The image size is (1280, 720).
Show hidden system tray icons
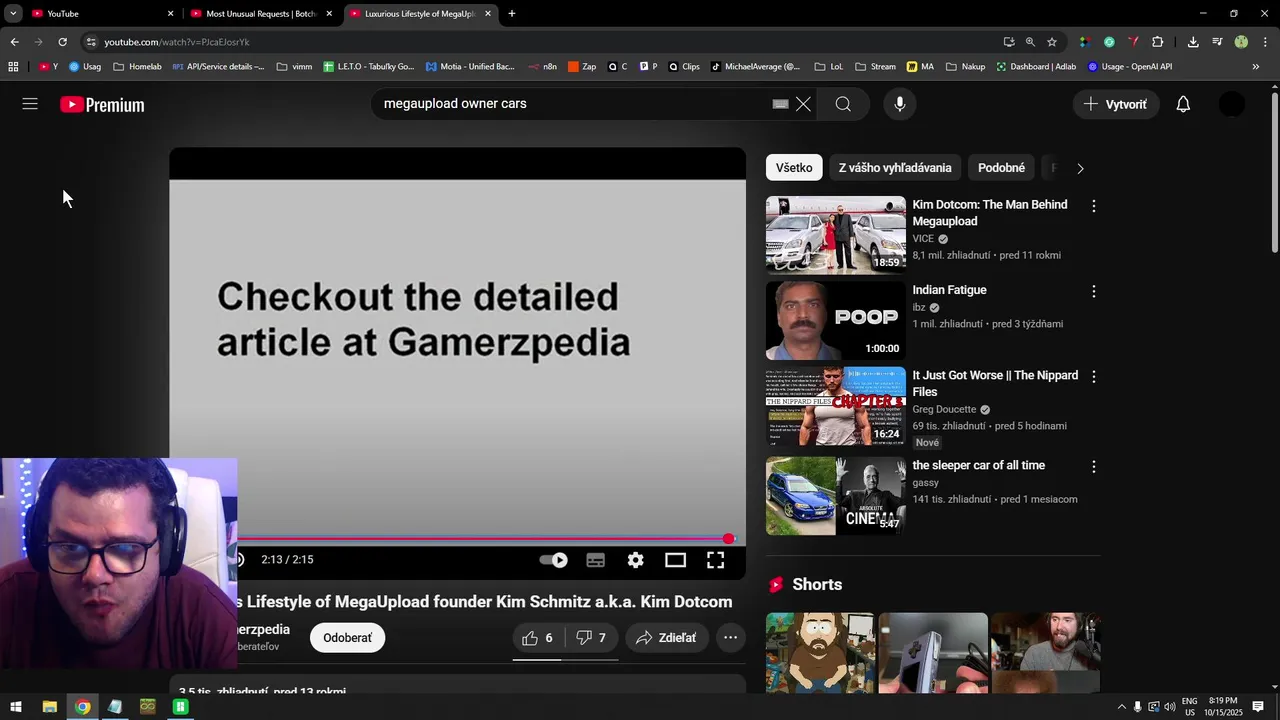tap(1121, 707)
